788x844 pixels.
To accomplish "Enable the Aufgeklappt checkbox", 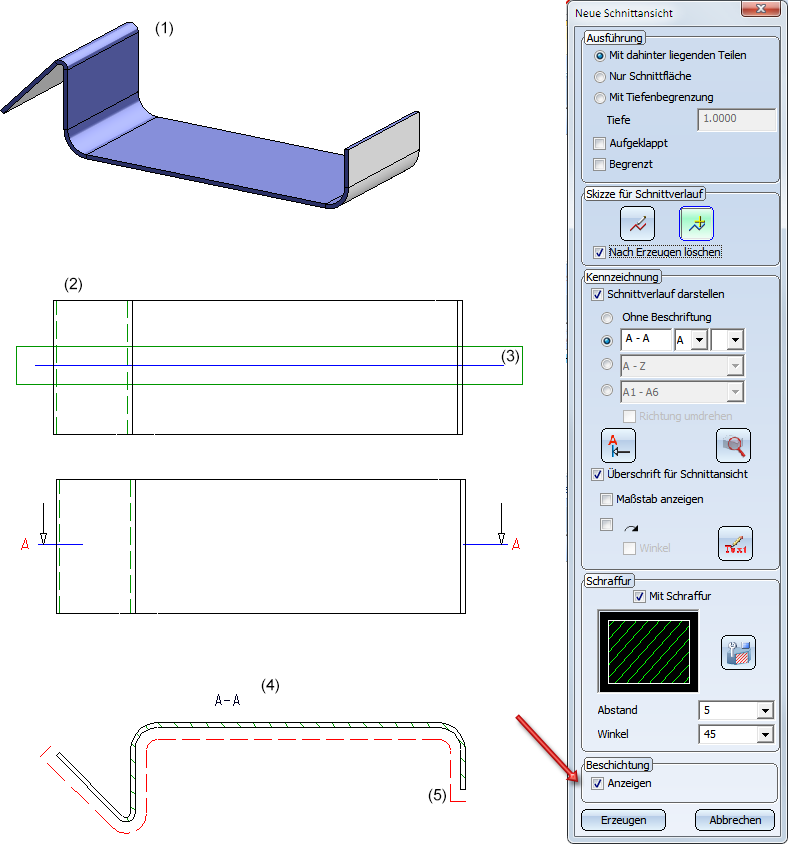I will 599,143.
